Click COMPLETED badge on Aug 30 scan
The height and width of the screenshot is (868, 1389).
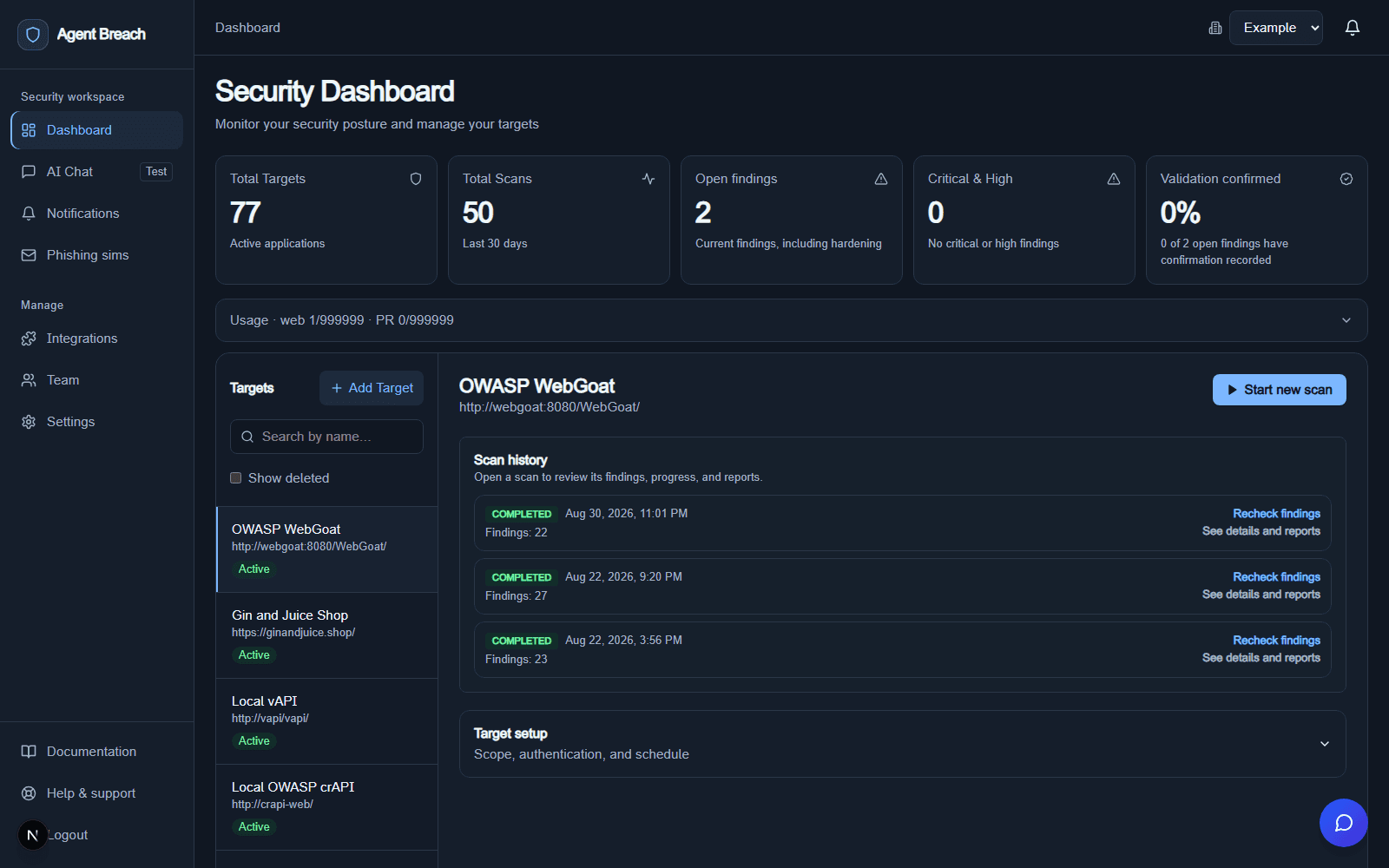coord(521,514)
